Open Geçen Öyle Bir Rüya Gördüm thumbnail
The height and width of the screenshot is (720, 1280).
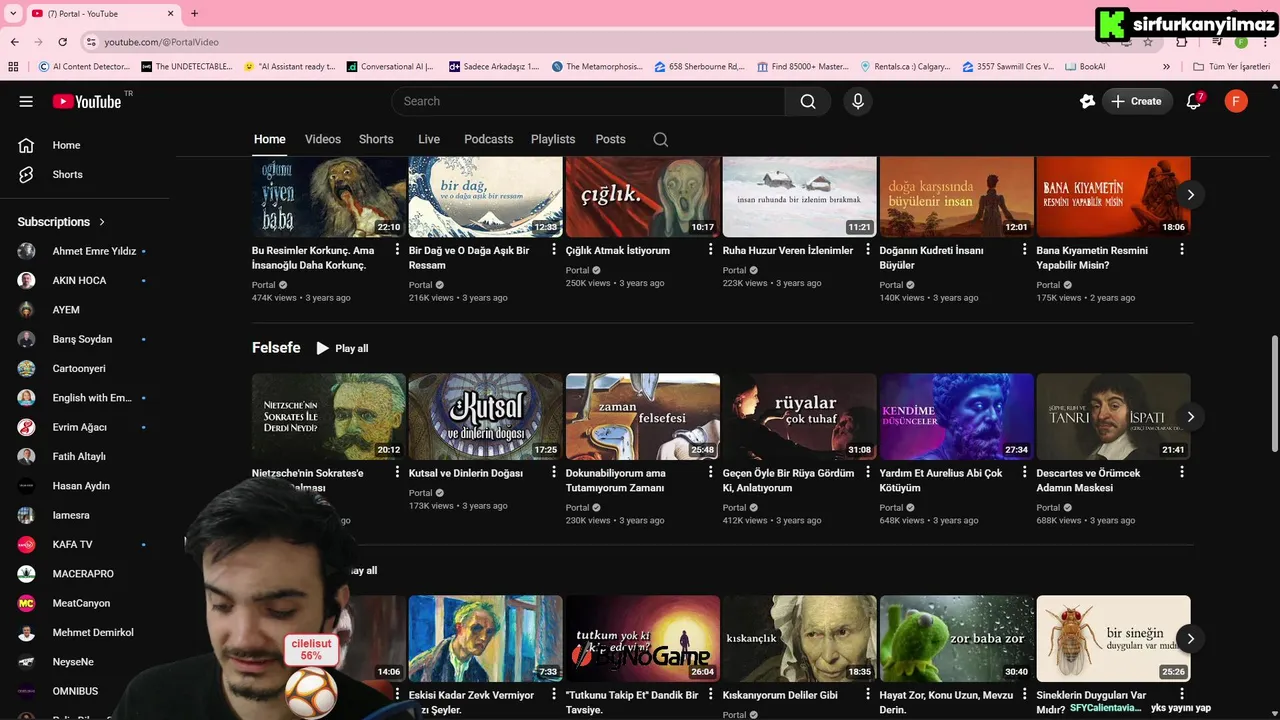[x=799, y=416]
